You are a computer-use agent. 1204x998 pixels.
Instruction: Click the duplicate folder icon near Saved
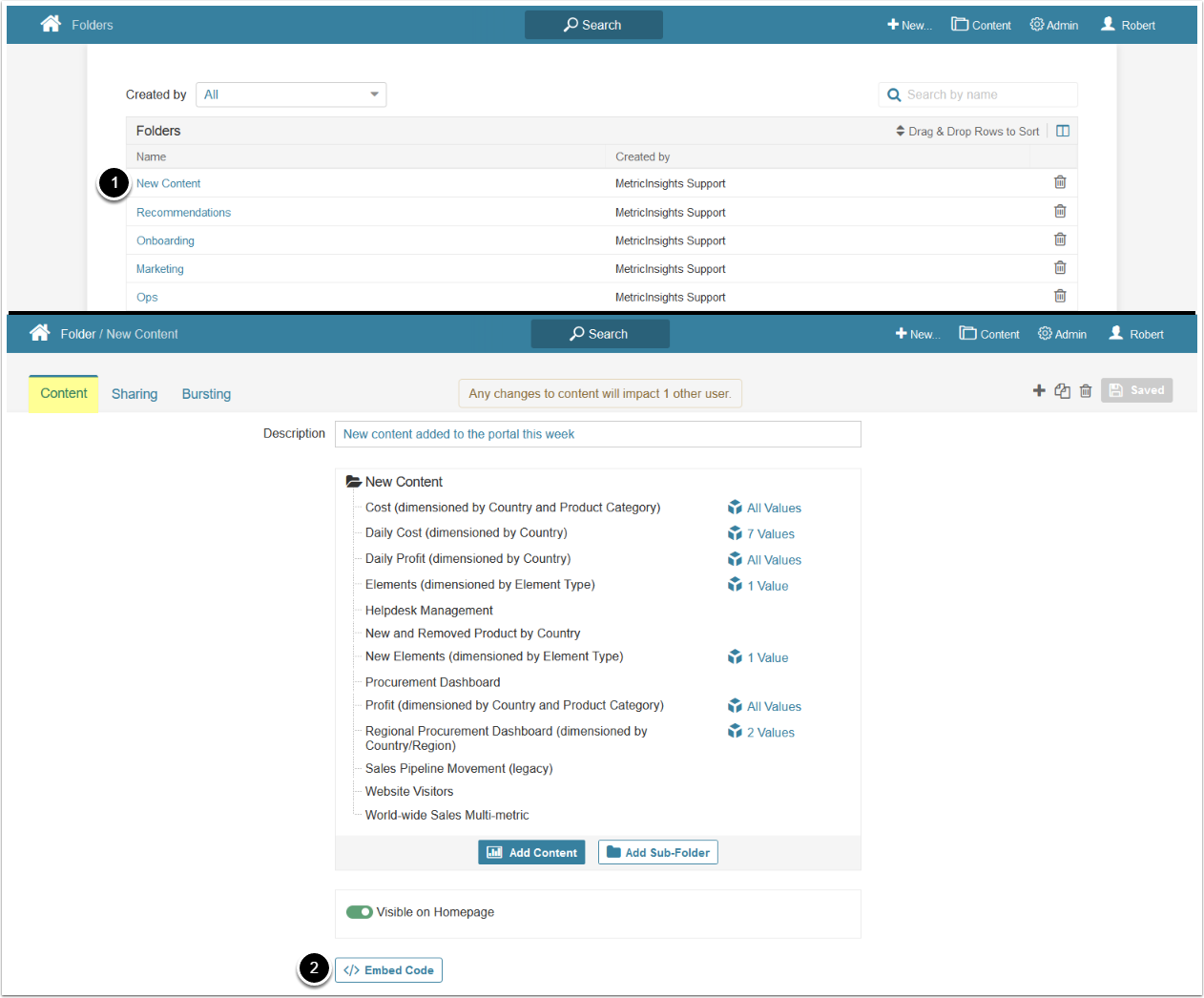1063,390
